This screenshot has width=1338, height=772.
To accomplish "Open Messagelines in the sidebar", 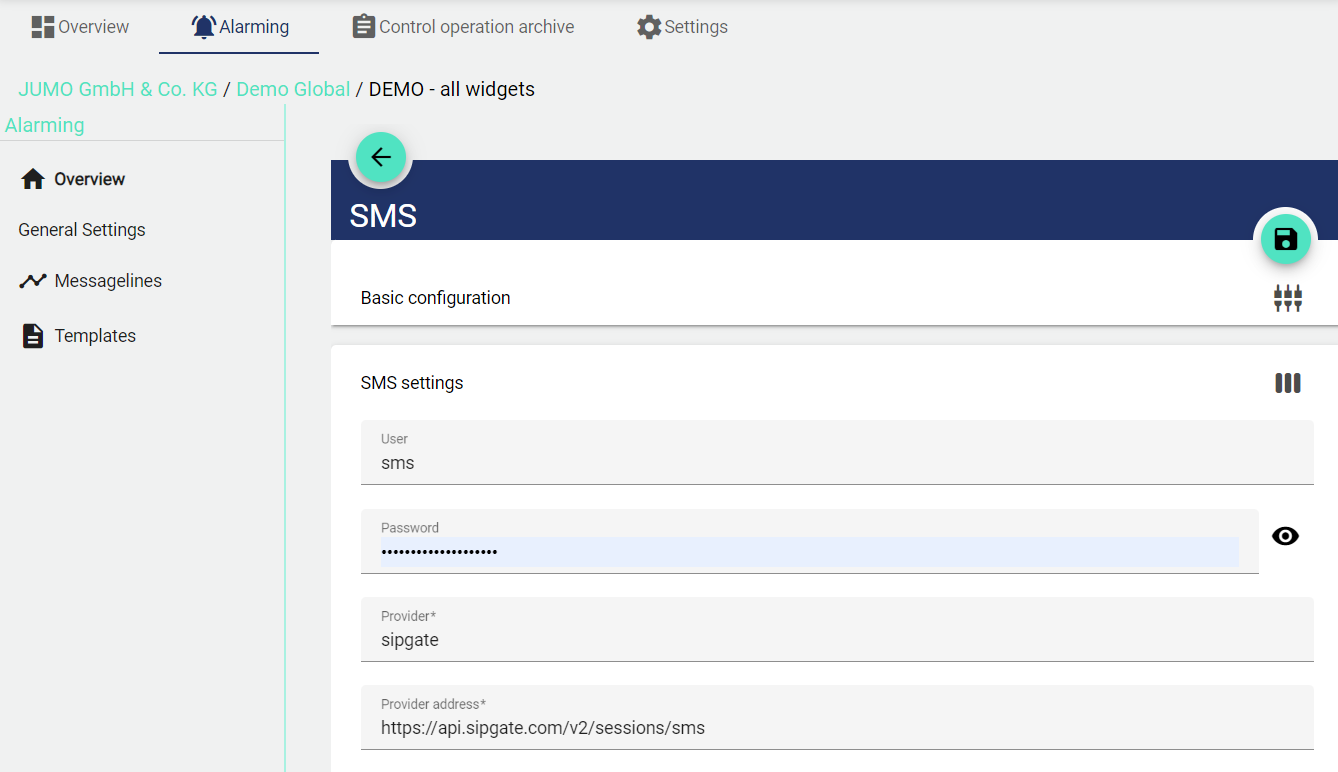I will pyautogui.click(x=108, y=281).
